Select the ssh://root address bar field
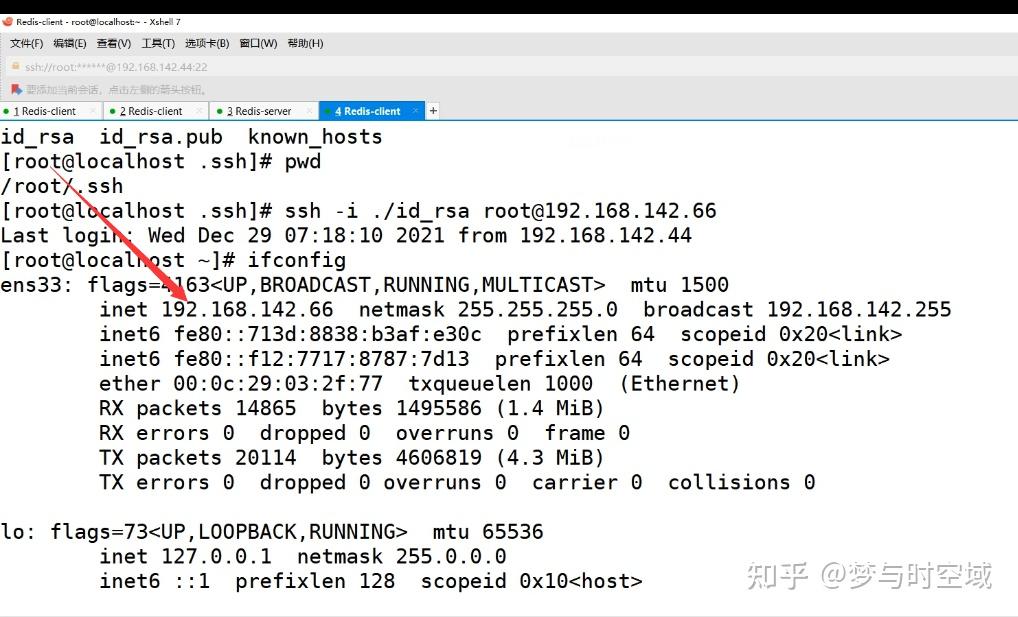 (120, 68)
